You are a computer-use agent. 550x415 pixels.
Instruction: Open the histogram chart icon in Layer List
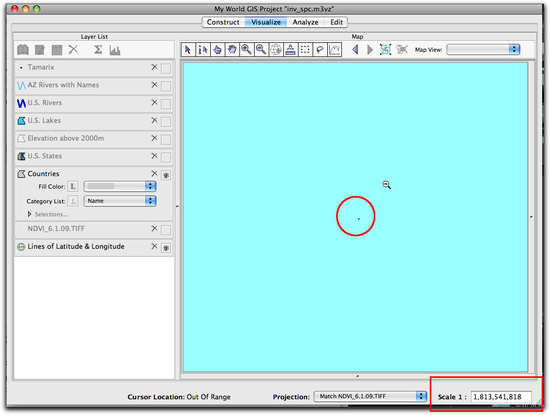coord(115,50)
